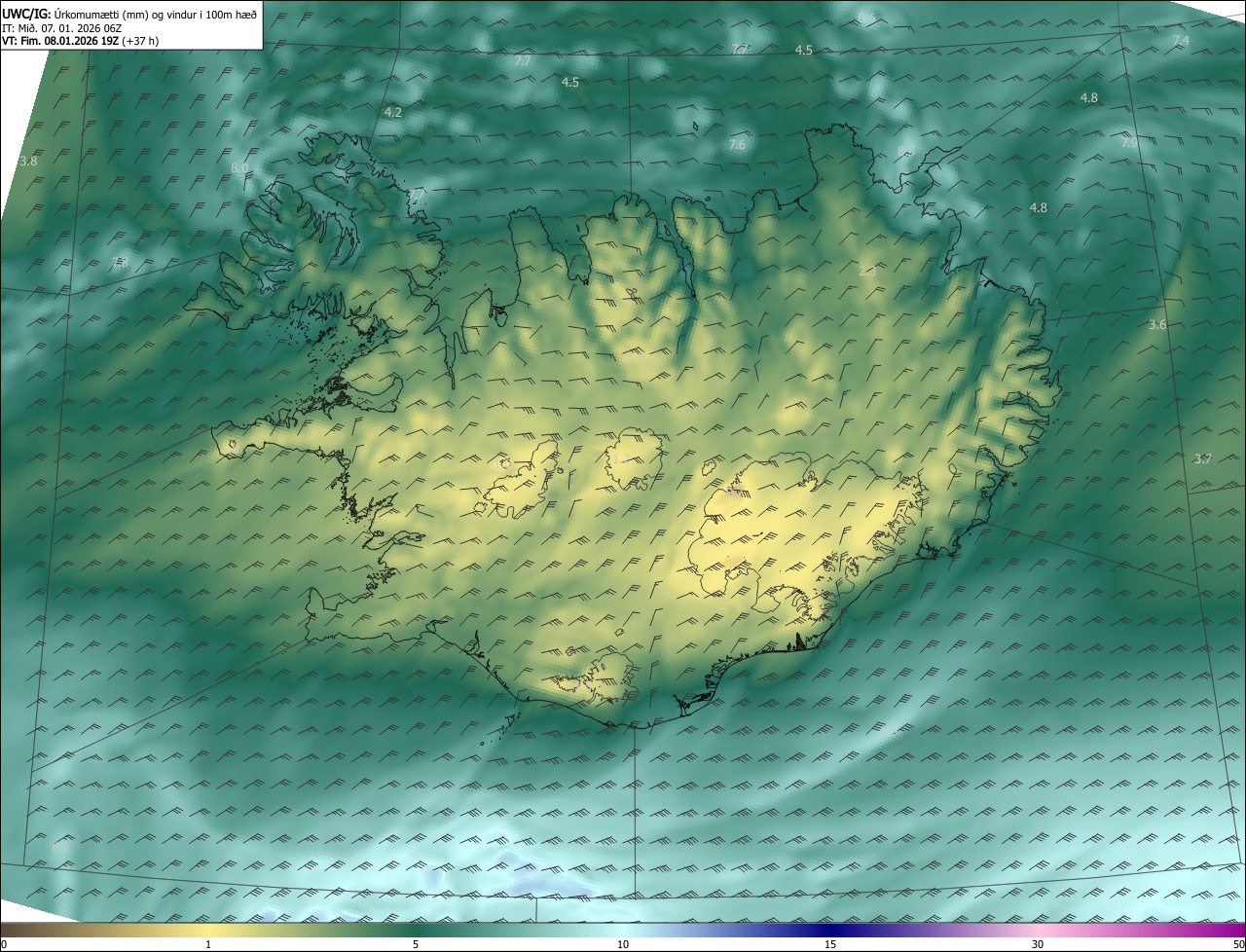Click the 15 label on the color scale
This screenshot has width=1246, height=952.
830,944
